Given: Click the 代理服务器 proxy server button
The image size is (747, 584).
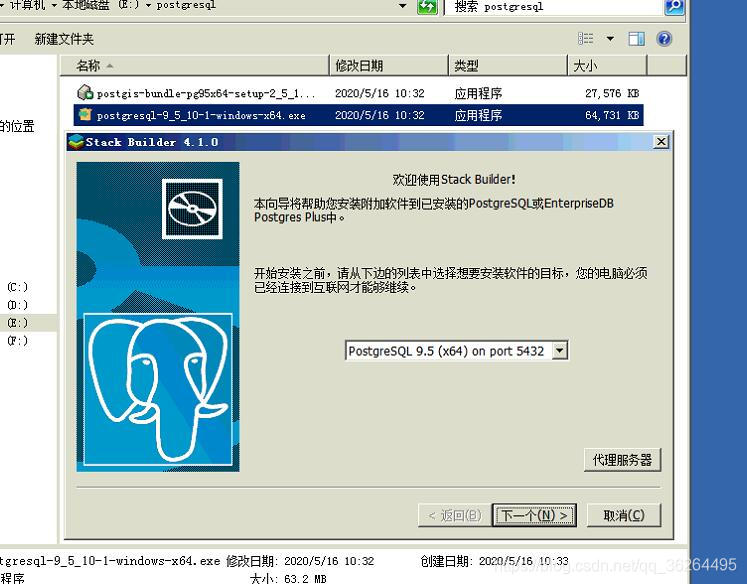Looking at the screenshot, I should pyautogui.click(x=622, y=460).
